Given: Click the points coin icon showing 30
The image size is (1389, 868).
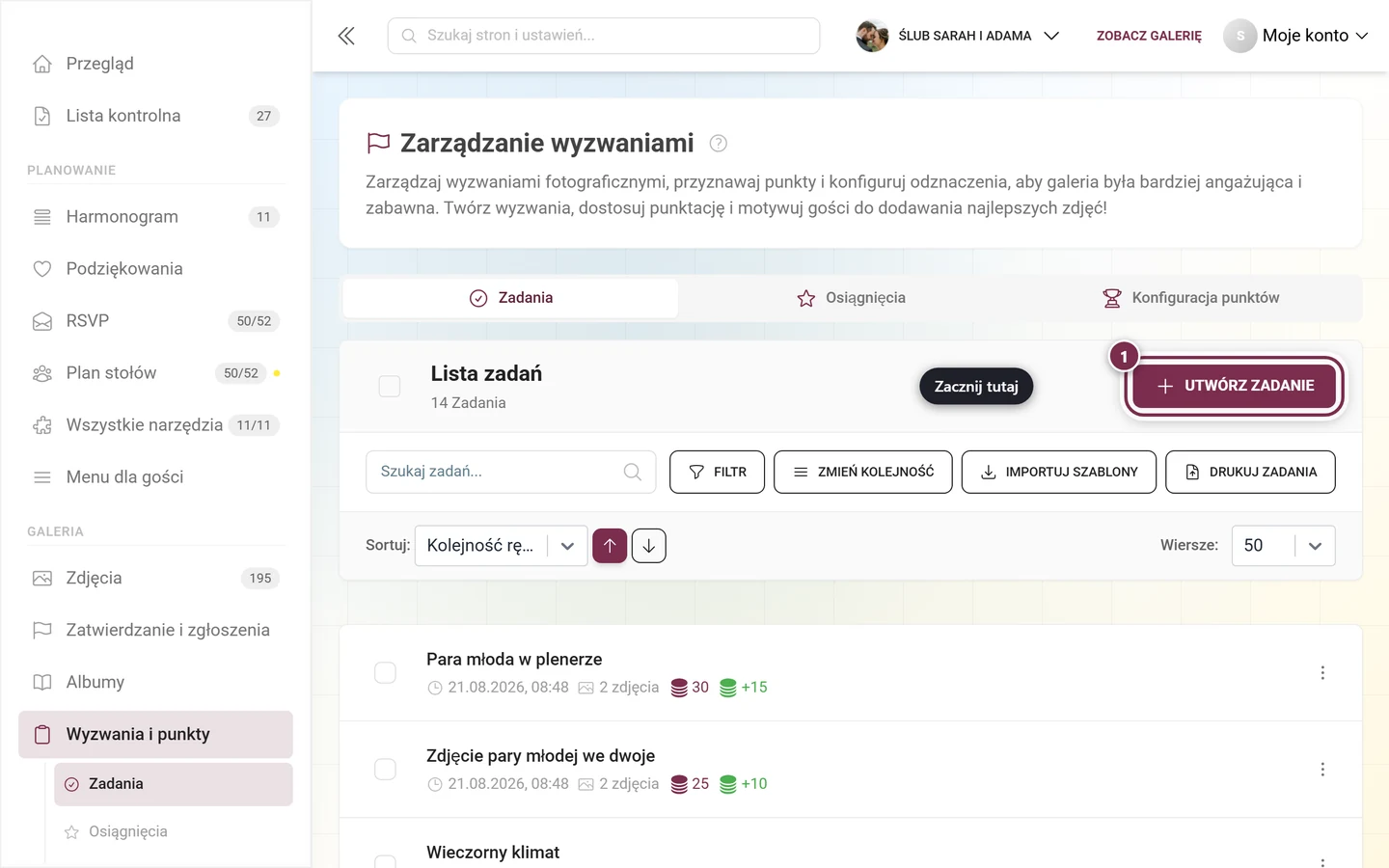Looking at the screenshot, I should pyautogui.click(x=679, y=688).
